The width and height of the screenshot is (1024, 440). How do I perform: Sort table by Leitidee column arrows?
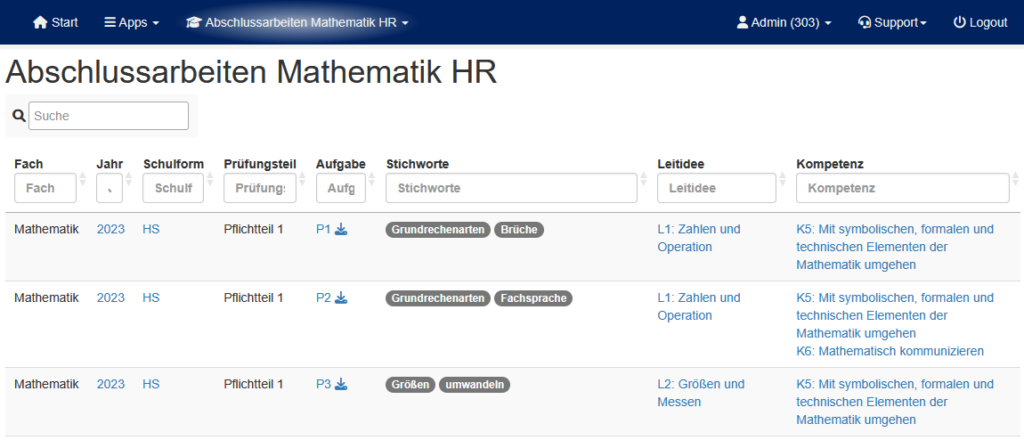pyautogui.click(x=783, y=179)
